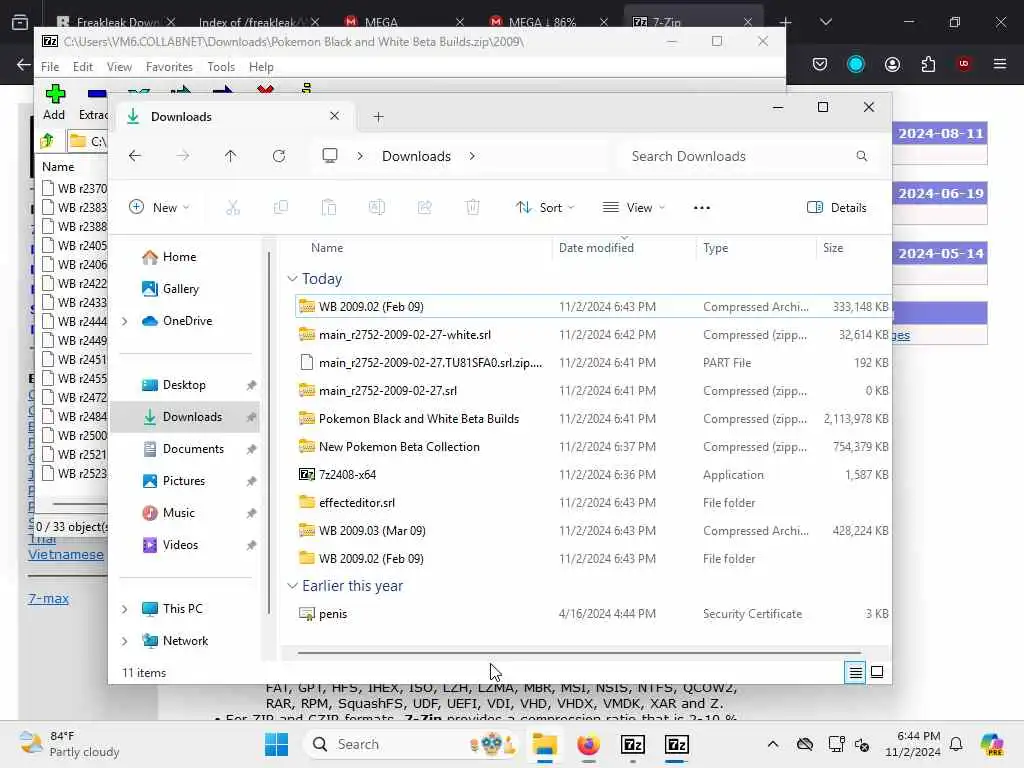This screenshot has width=1024, height=768.
Task: Click the 7-Zip up-folder icon
Action: pyautogui.click(x=47, y=141)
